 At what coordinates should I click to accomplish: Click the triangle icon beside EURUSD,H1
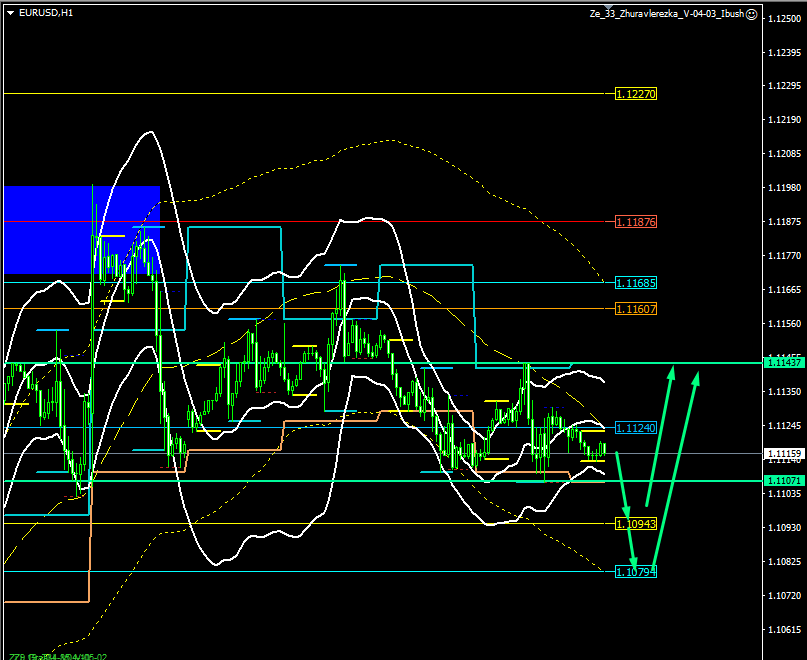coord(10,13)
